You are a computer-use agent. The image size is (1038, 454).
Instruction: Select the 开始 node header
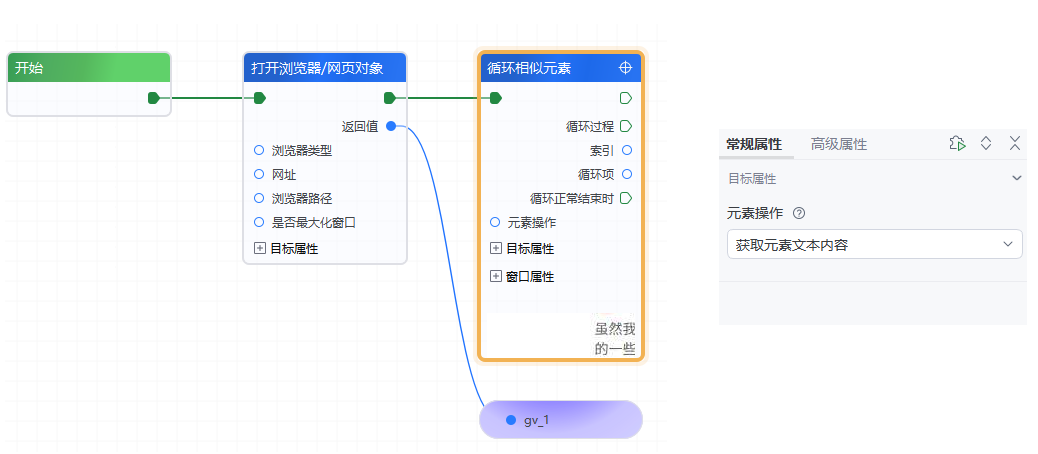(x=89, y=68)
